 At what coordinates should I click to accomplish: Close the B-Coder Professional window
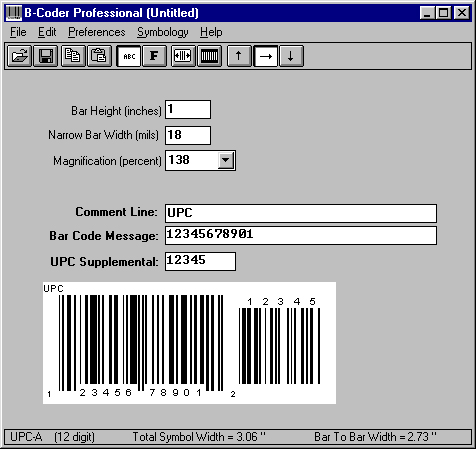click(462, 13)
